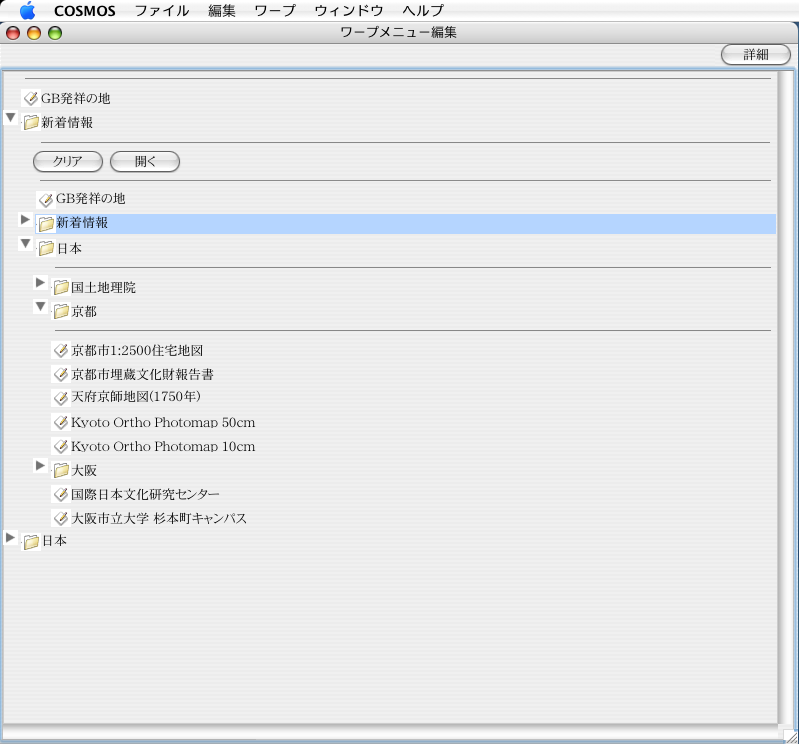799x744 pixels.
Task: Click the GB発祥の地 bookmark icon directly below 開く button
Action: point(46,200)
